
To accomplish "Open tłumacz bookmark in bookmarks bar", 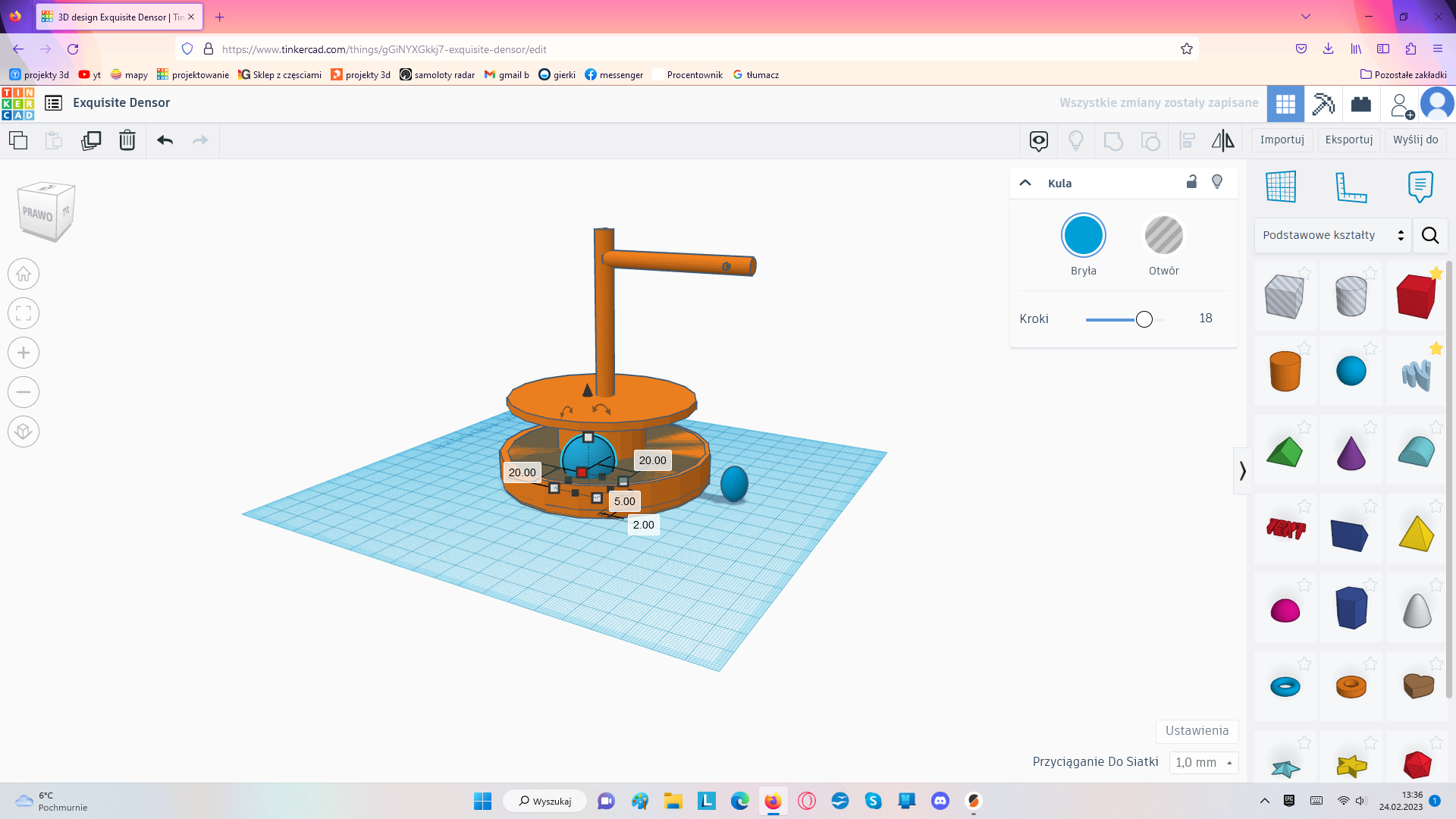I will pos(755,74).
